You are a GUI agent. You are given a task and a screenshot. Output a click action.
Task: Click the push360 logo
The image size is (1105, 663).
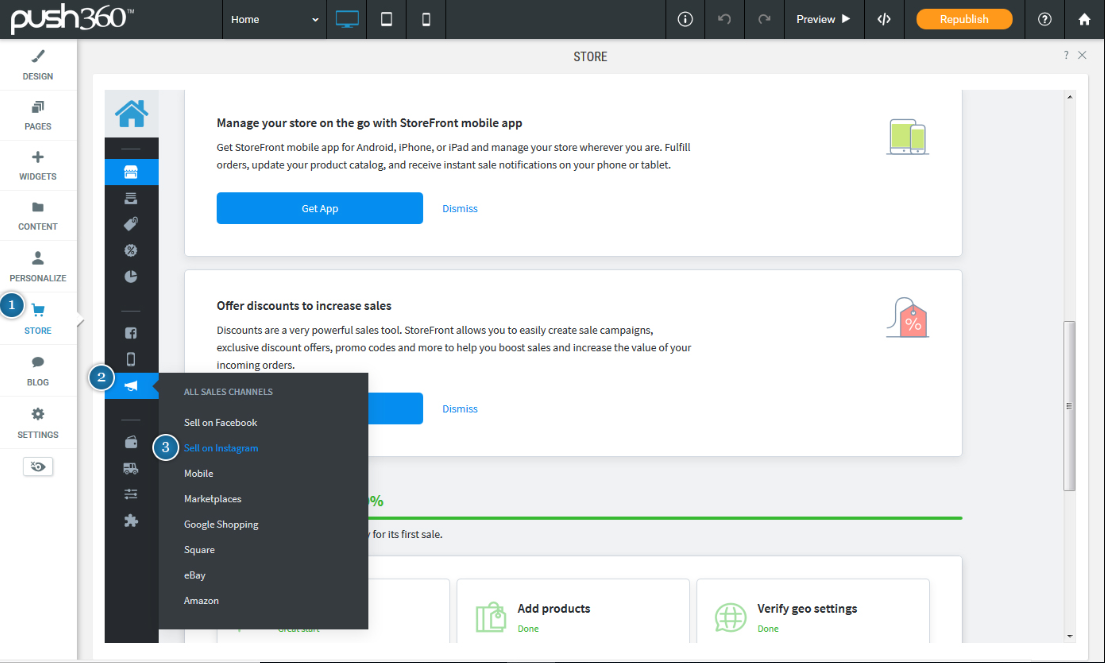pyautogui.click(x=73, y=19)
